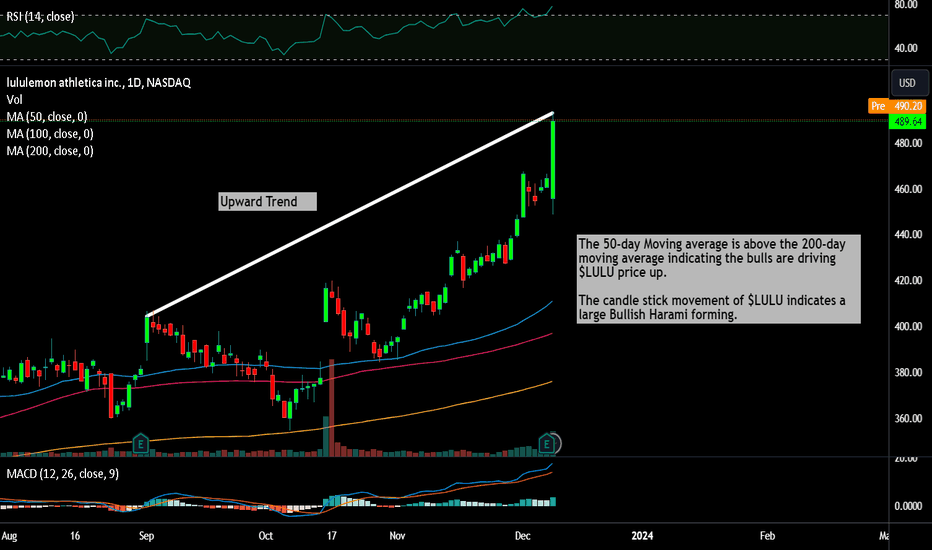Click the December earnings E marker
Screen dimensions: 932x550
coord(547,443)
